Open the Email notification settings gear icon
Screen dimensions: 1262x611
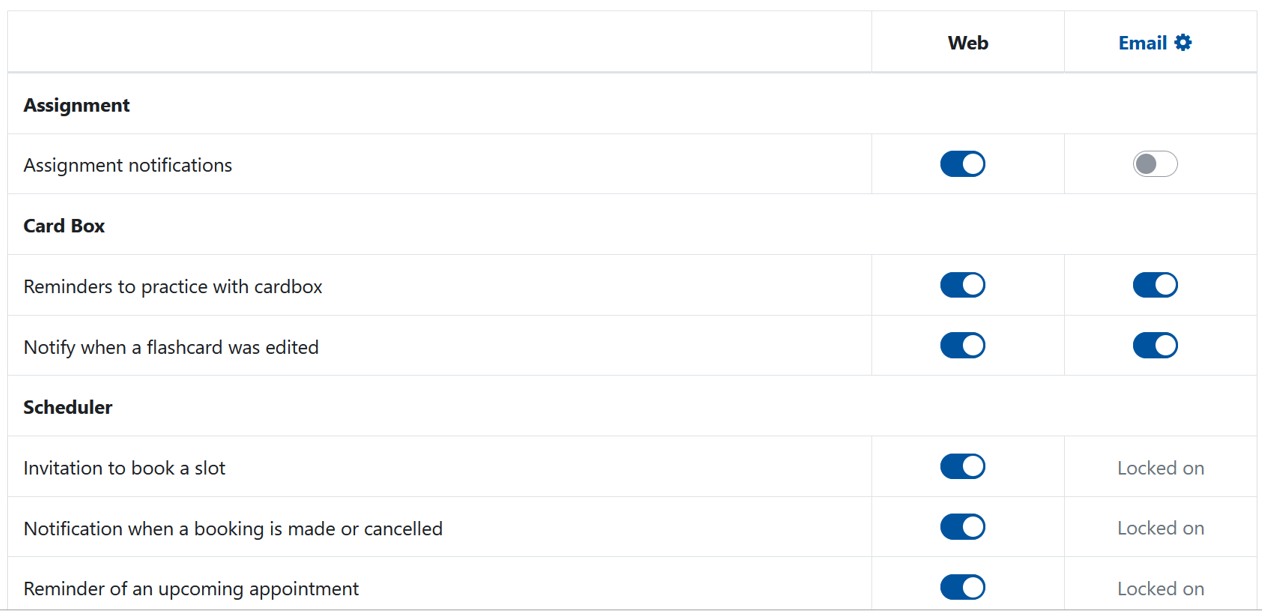(1183, 42)
